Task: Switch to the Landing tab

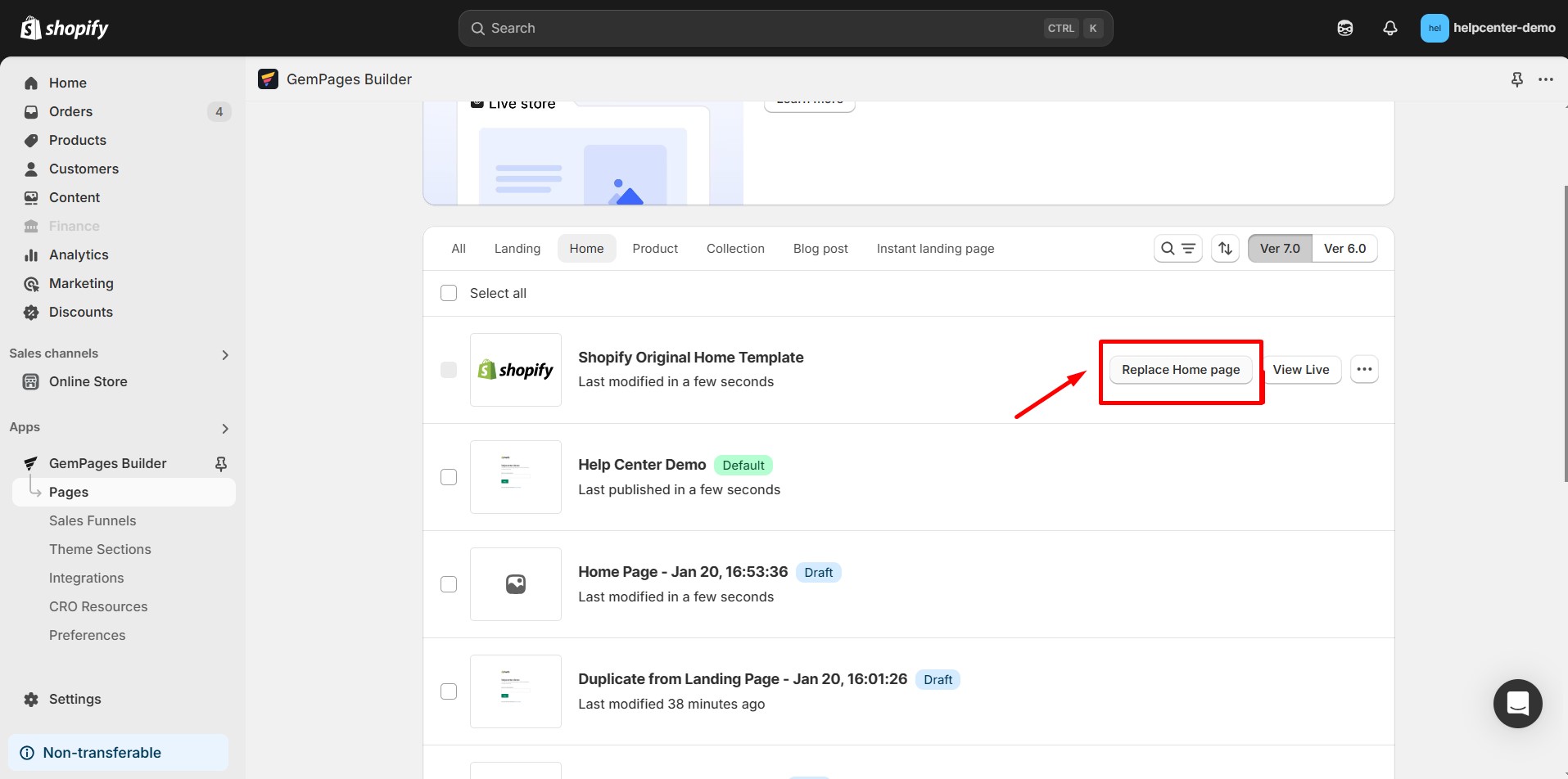Action: coord(517,248)
